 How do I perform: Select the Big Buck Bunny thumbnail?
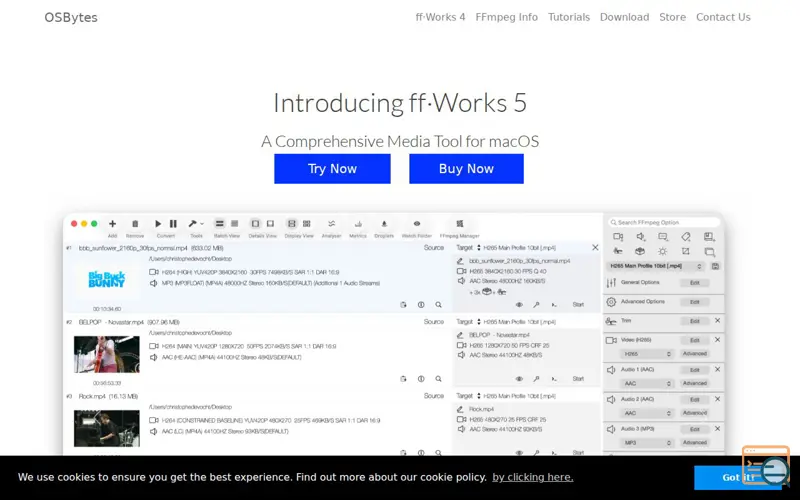point(107,280)
